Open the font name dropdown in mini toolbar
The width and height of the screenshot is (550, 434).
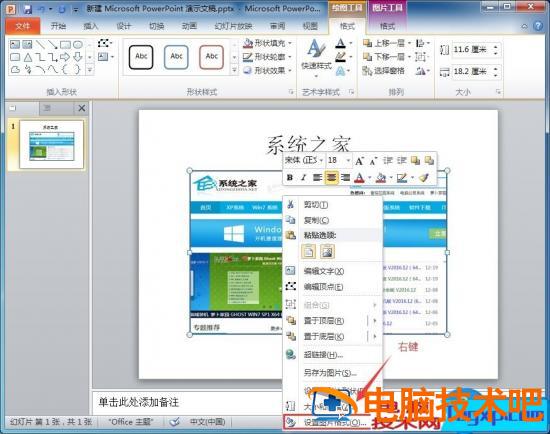tap(321, 161)
